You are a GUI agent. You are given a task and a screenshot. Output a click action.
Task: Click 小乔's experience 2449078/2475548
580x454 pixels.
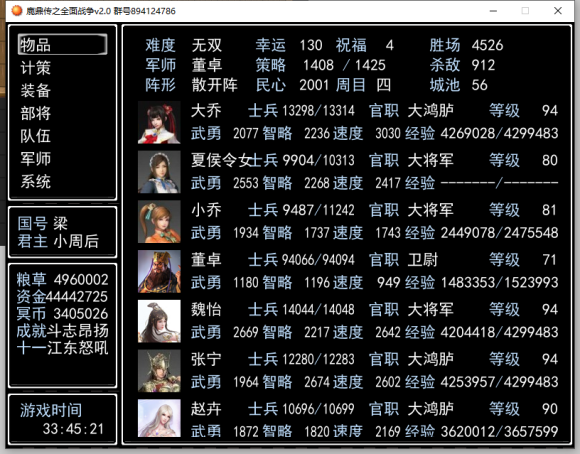499,233
